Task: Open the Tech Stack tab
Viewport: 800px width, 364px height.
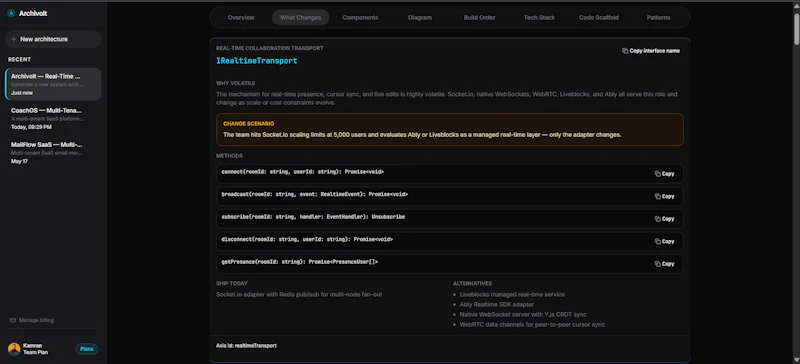Action: point(539,17)
